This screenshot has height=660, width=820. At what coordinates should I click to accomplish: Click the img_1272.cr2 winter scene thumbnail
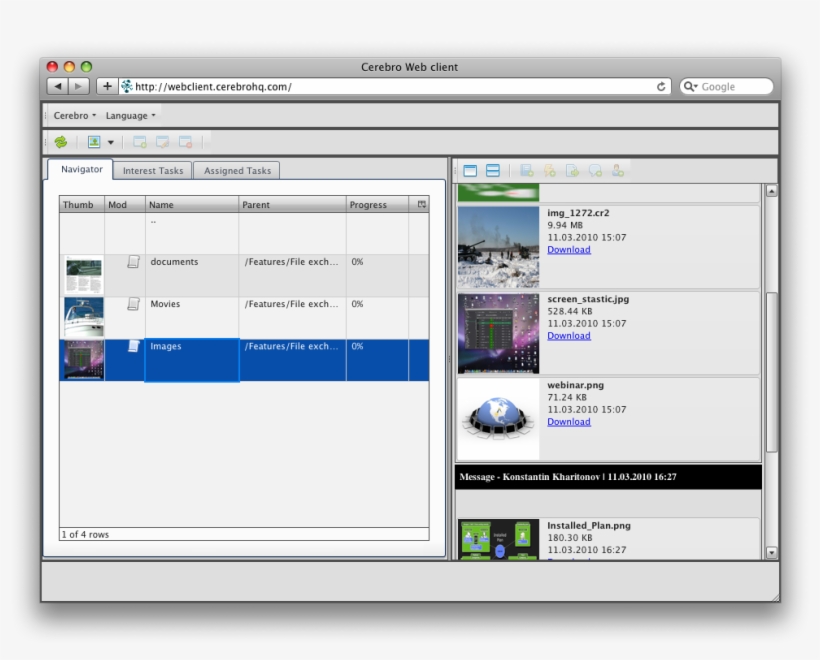point(498,247)
